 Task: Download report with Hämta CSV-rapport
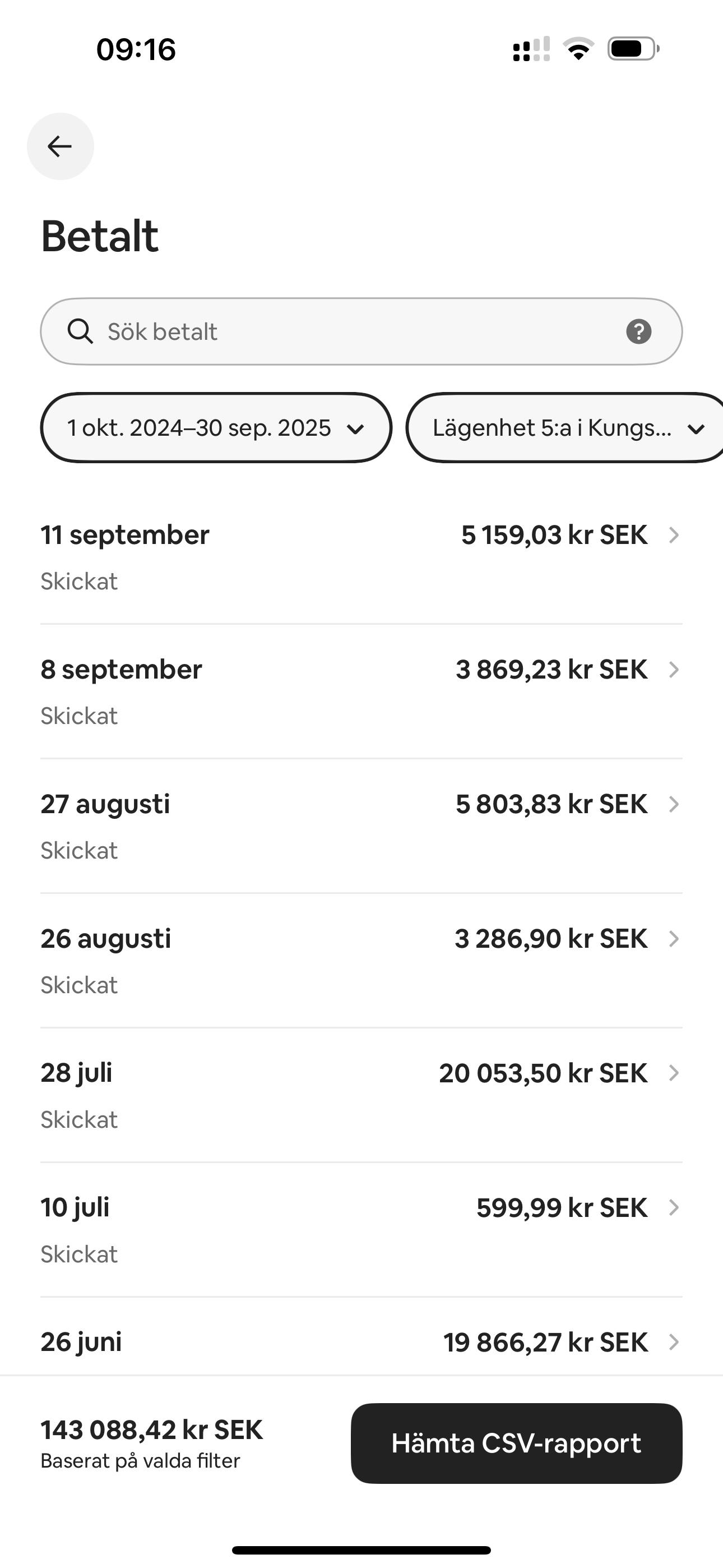[x=516, y=1443]
